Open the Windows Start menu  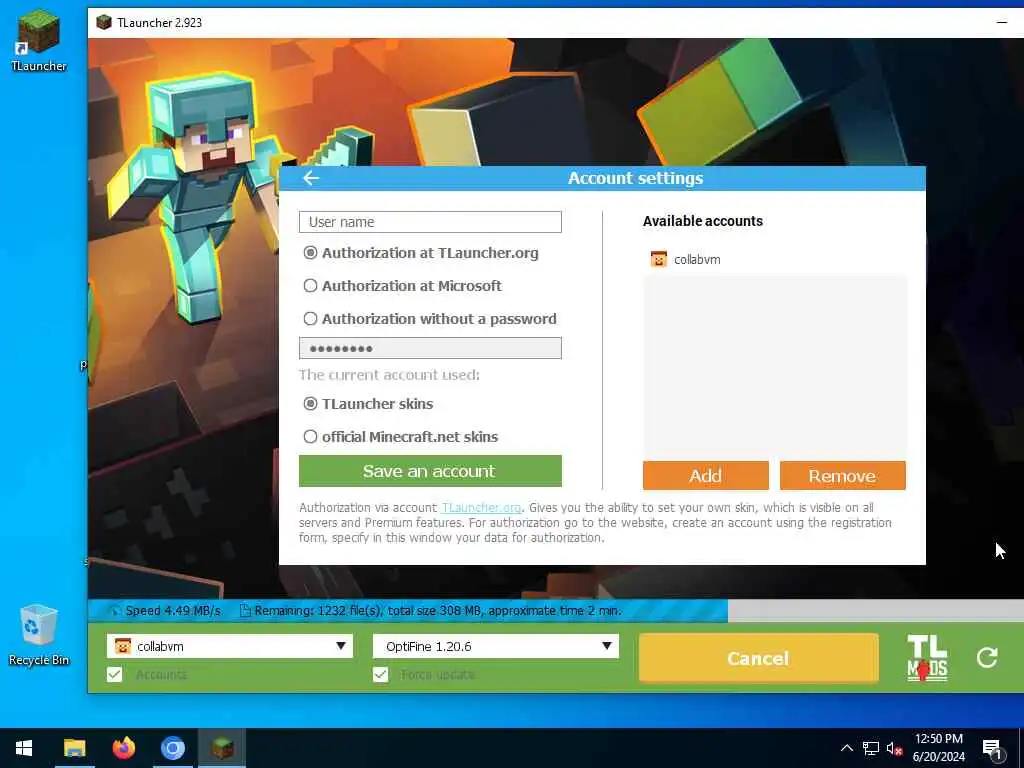tap(24, 748)
